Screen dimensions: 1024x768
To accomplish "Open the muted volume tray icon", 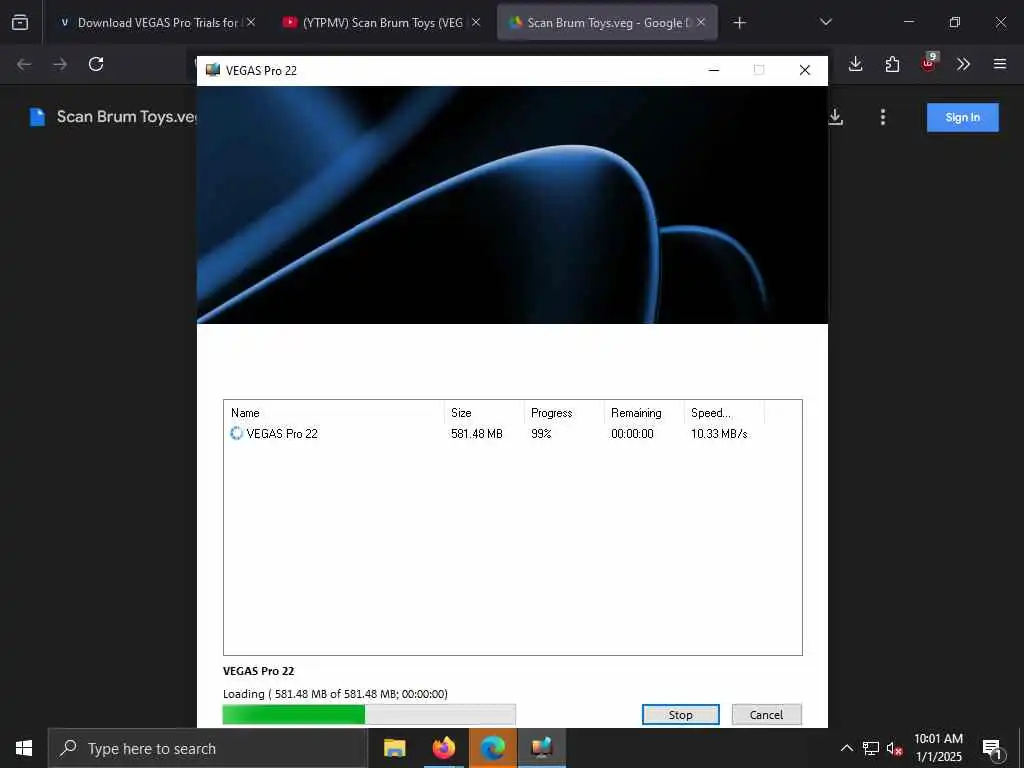I will tap(894, 749).
